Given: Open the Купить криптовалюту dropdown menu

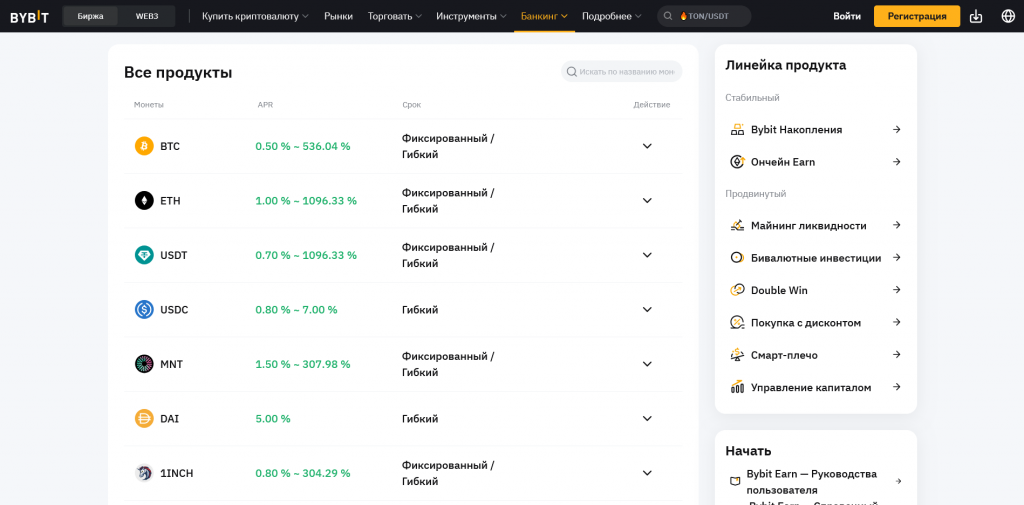Looking at the screenshot, I should click(x=255, y=16).
